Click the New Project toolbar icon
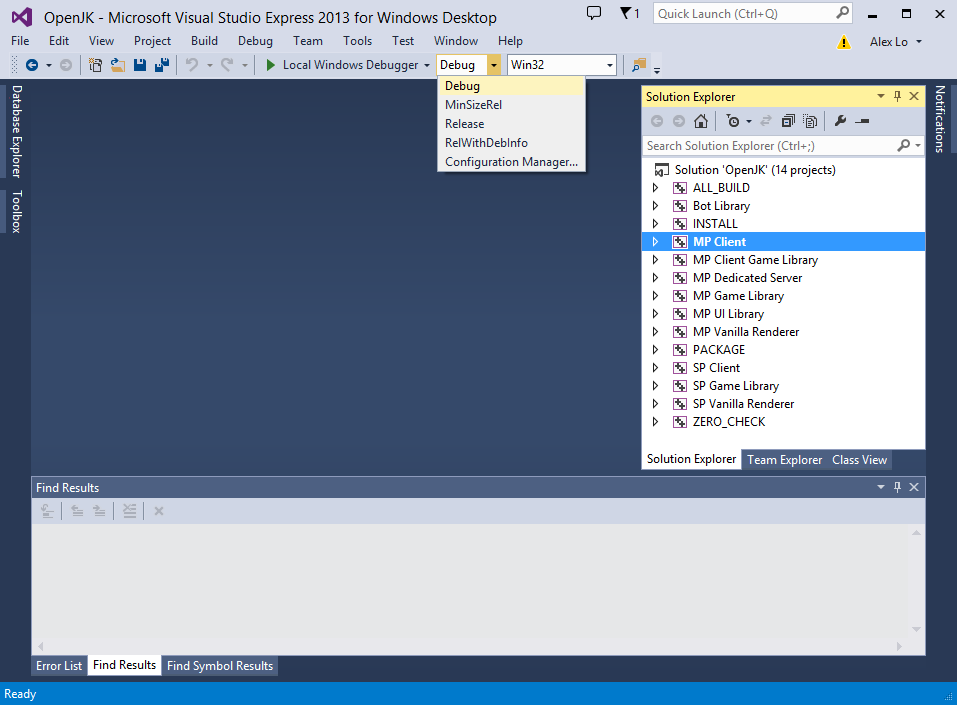957x705 pixels. 96,65
